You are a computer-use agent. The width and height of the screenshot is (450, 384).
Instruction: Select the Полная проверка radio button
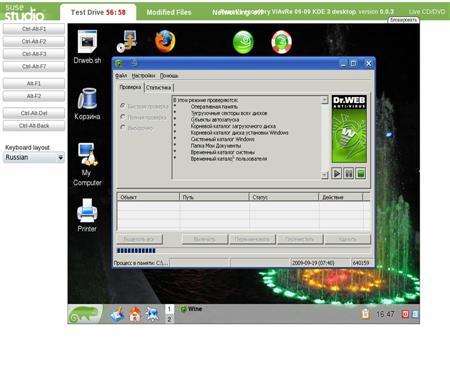click(123, 117)
